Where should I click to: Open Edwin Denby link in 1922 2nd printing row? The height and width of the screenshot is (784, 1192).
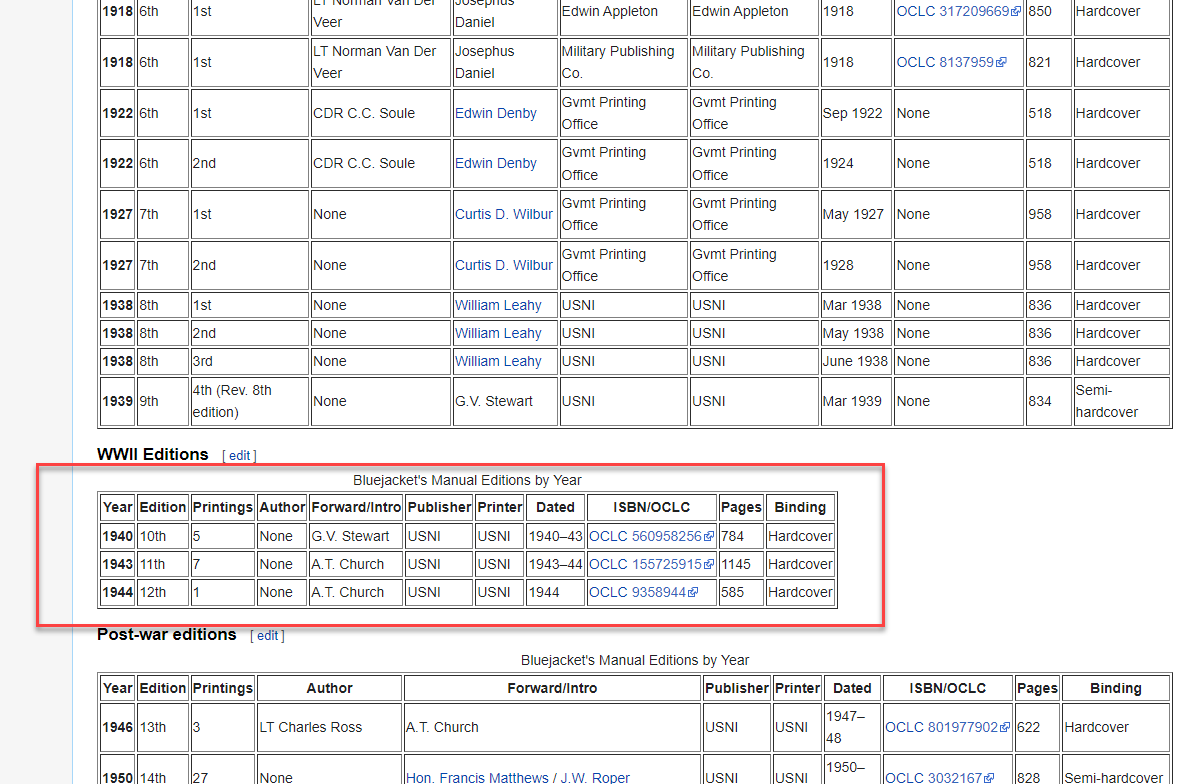496,163
